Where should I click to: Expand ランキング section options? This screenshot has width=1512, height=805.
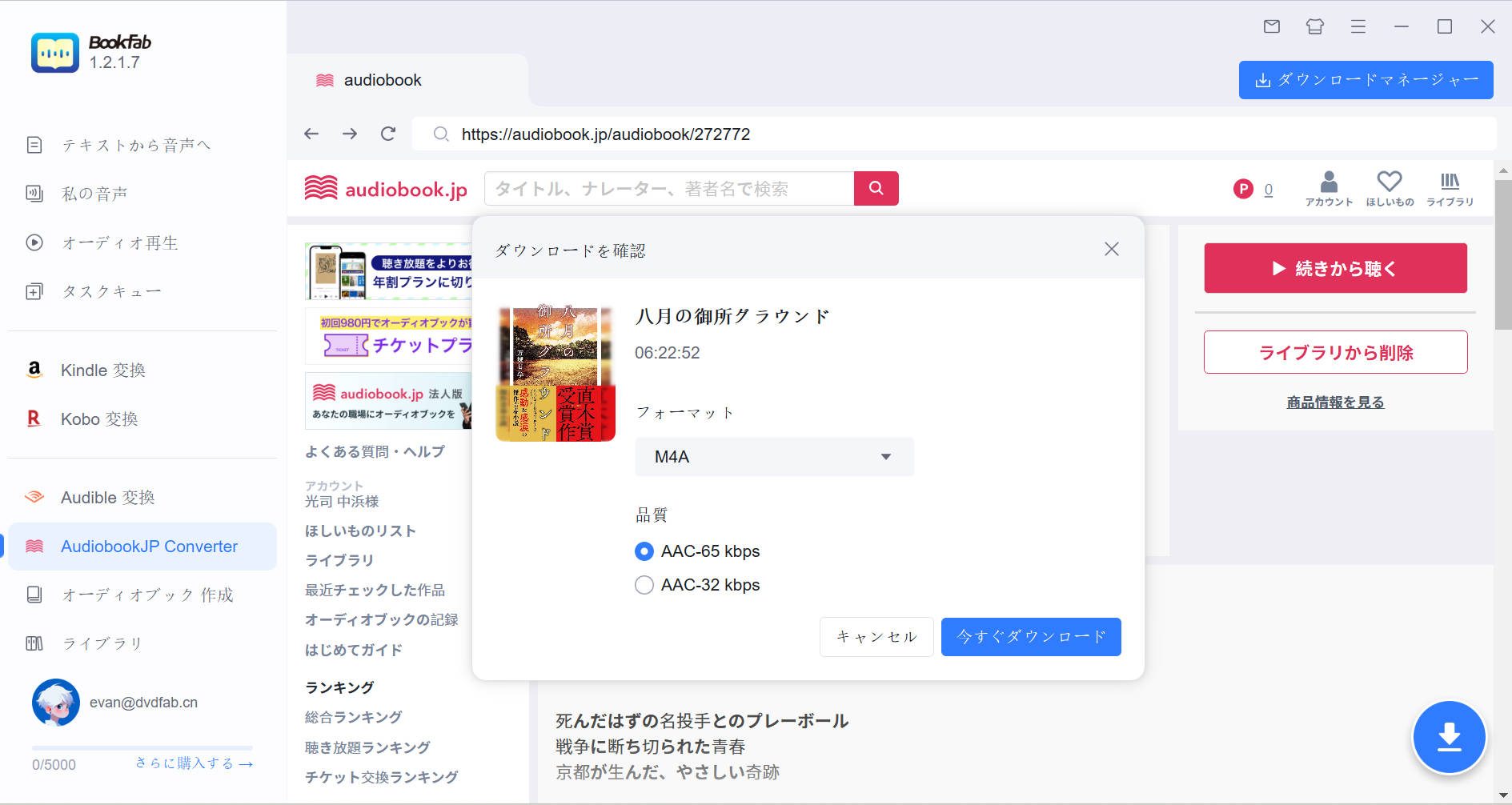(x=338, y=687)
